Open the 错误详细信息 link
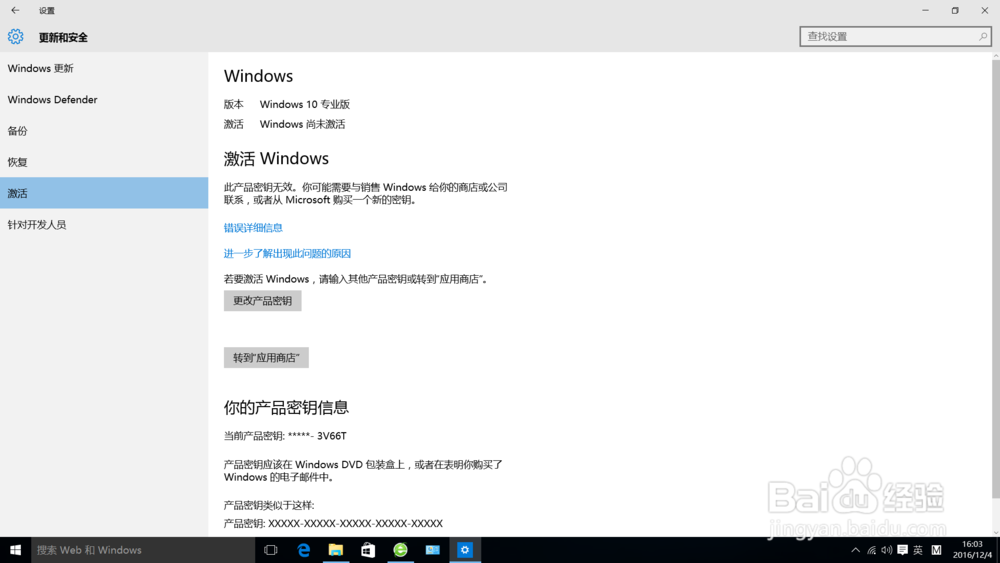Screen dimensions: 1000x563 pos(253,228)
